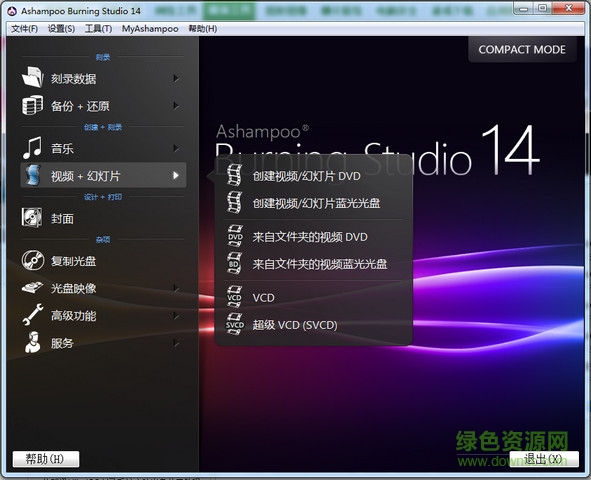591x480 pixels.
Task: Select 创建视频/幻灯片 DVD option
Action: click(x=306, y=176)
